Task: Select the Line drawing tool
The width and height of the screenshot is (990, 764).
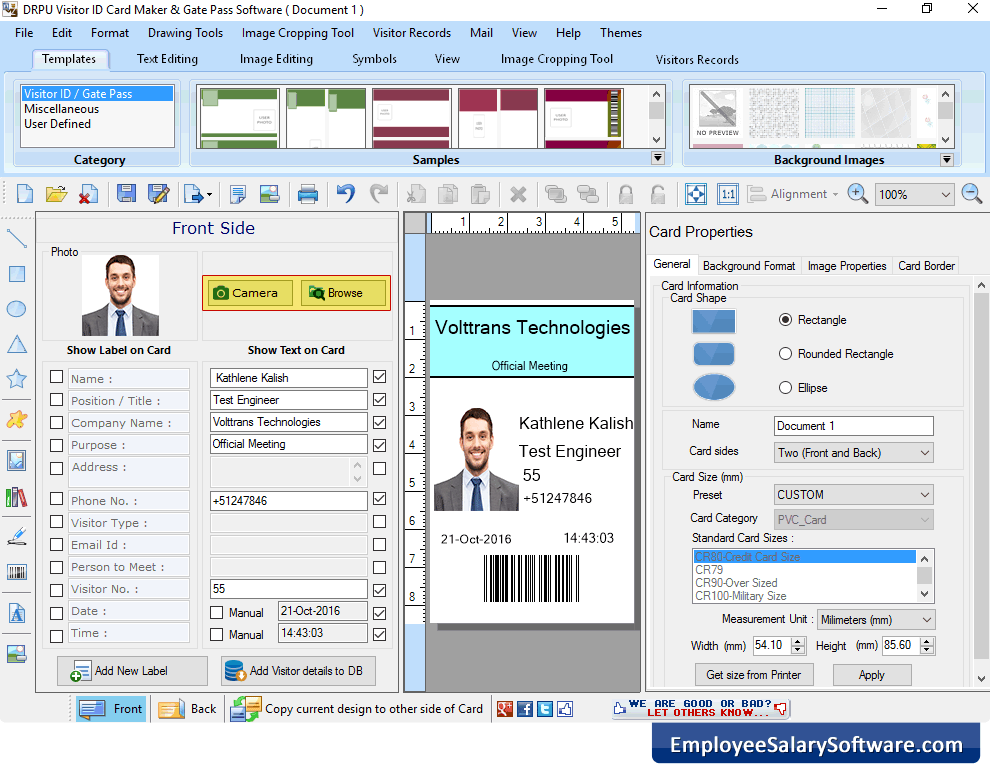Action: tap(16, 238)
